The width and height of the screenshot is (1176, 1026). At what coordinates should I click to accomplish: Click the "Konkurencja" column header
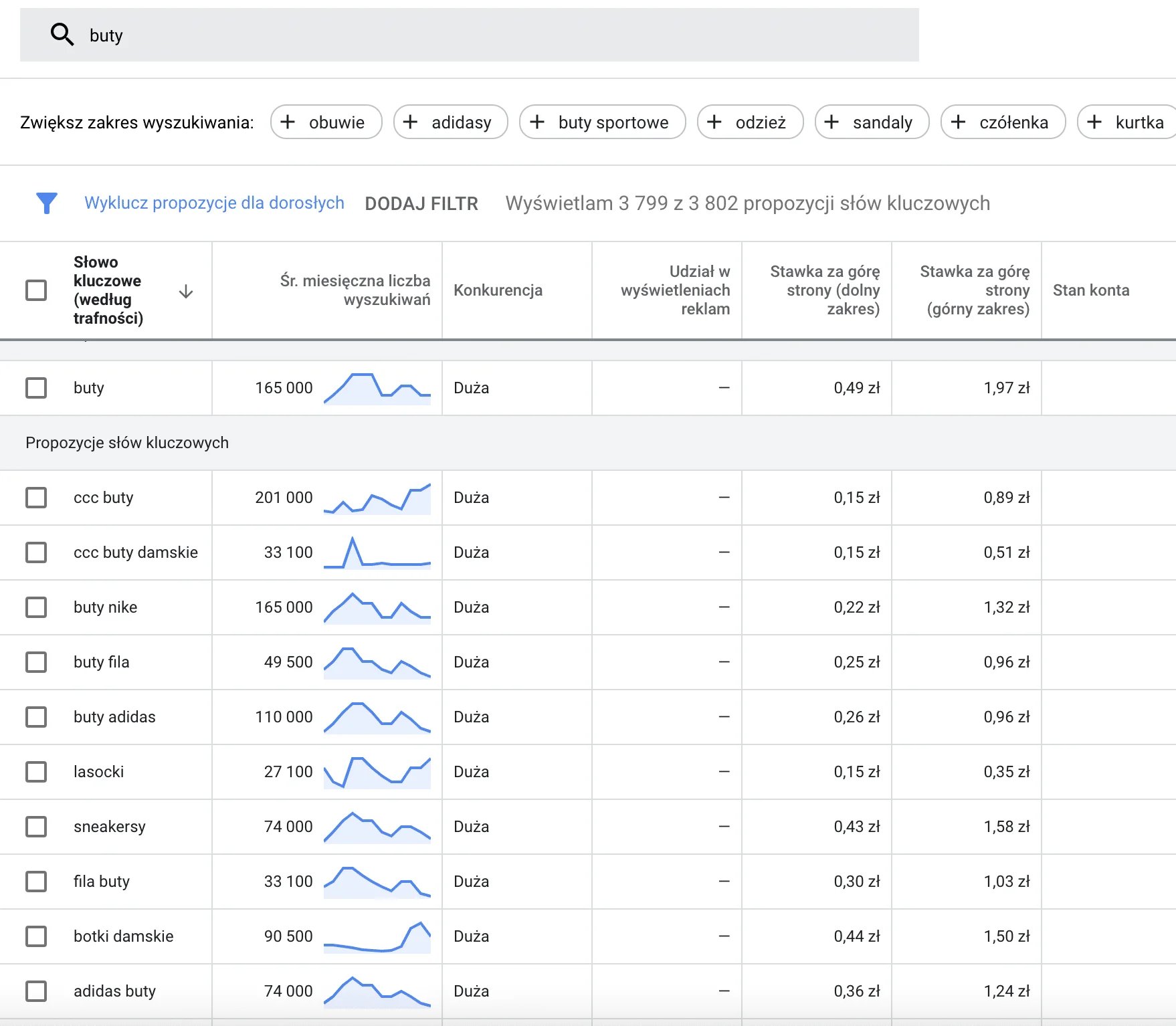point(497,290)
